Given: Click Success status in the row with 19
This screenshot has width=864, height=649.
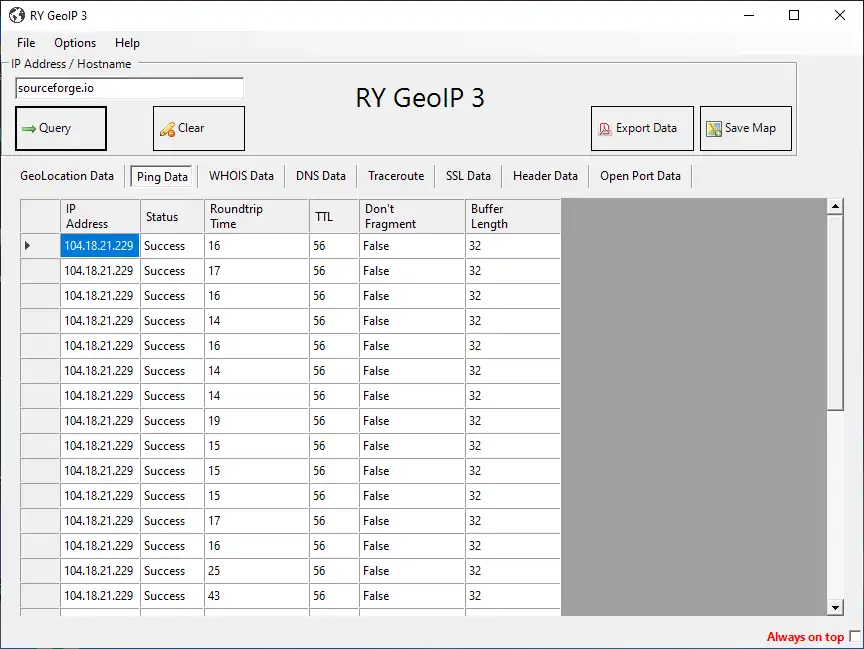Looking at the screenshot, I should 172,421.
